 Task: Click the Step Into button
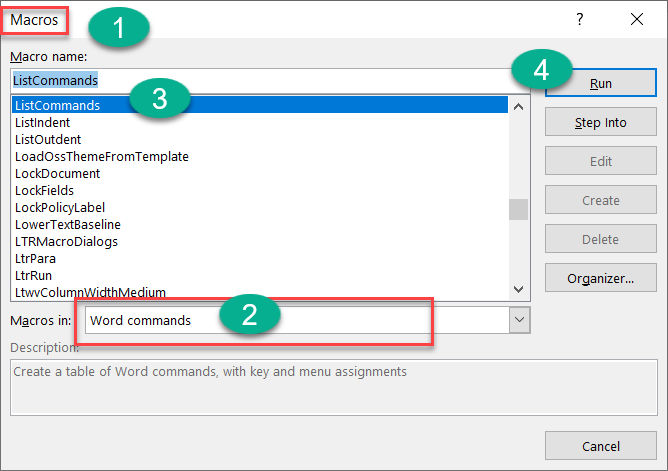(x=600, y=123)
